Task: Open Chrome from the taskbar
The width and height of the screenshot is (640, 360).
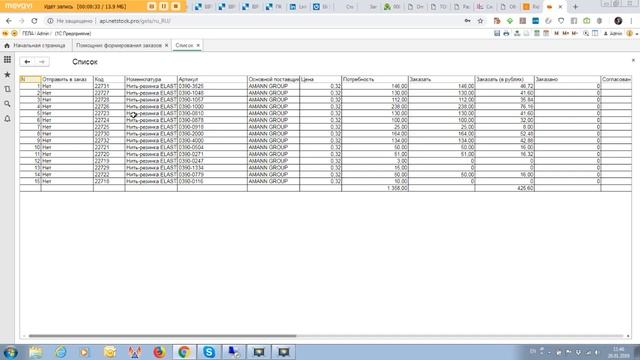Action: [x=184, y=352]
